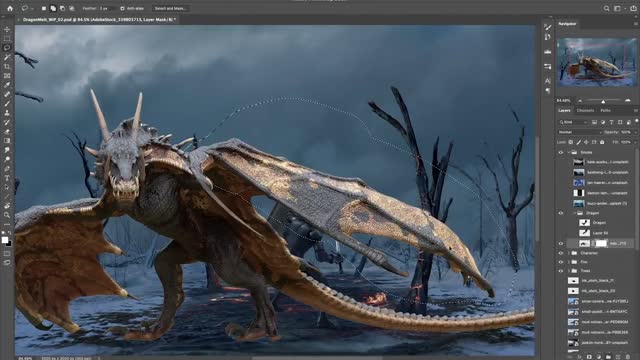Viewport: 640px width, 360px height.
Task: Collapse the Dragon group
Action: pyautogui.click(x=575, y=213)
